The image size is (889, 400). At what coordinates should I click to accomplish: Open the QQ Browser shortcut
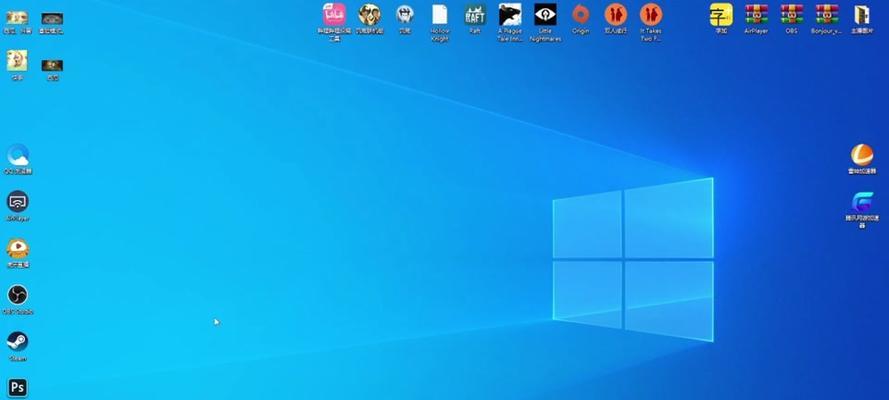click(x=18, y=155)
